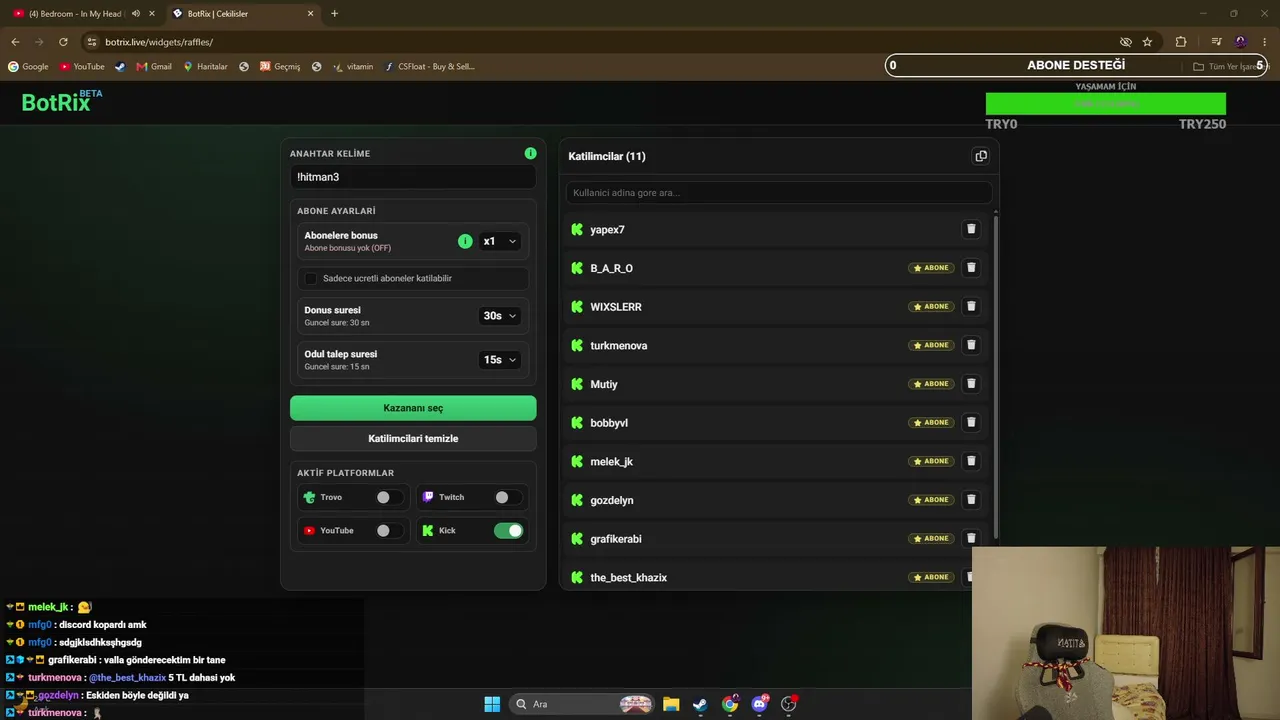
Task: Open the media control icon in Chrome toolbar
Action: click(x=1216, y=42)
